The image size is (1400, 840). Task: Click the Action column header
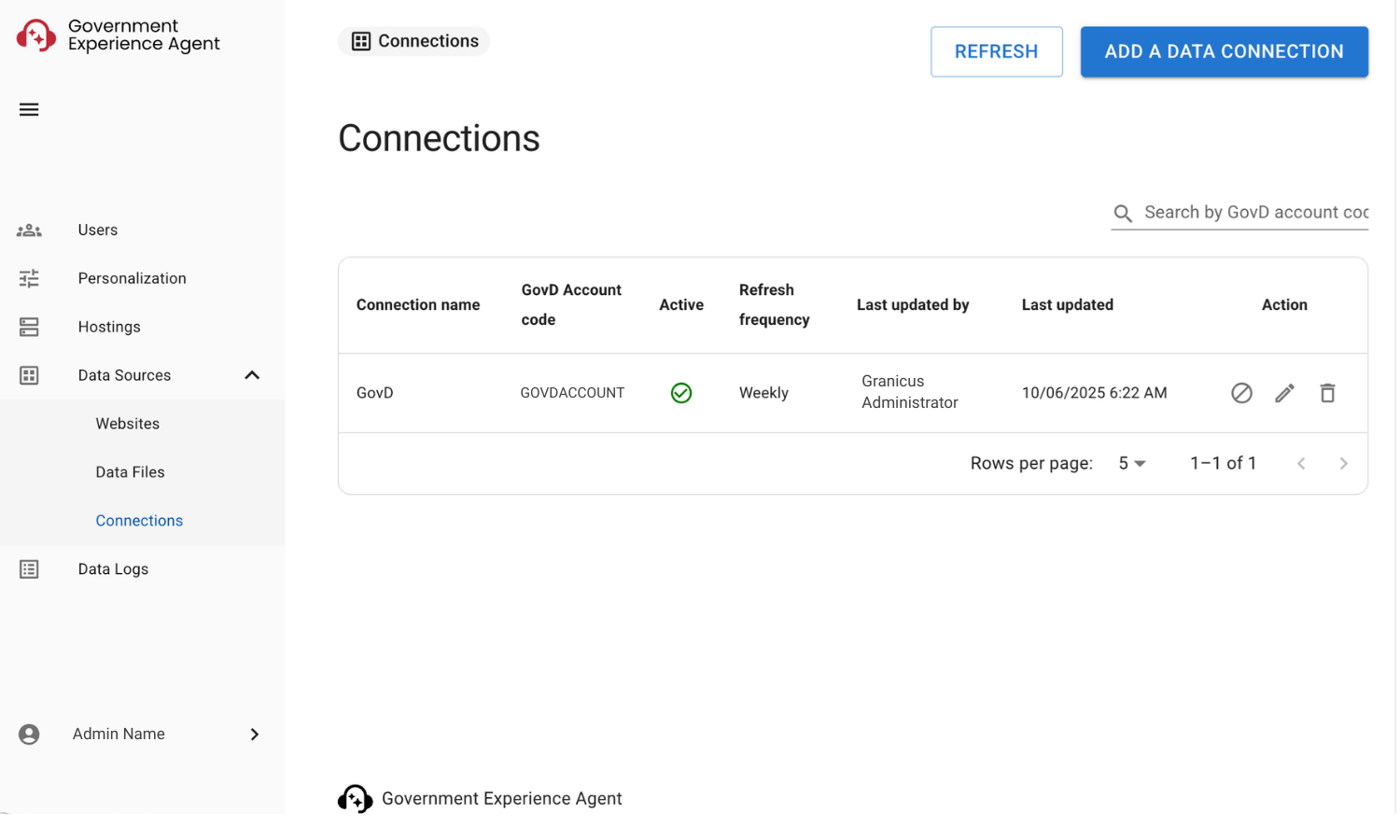click(1284, 305)
